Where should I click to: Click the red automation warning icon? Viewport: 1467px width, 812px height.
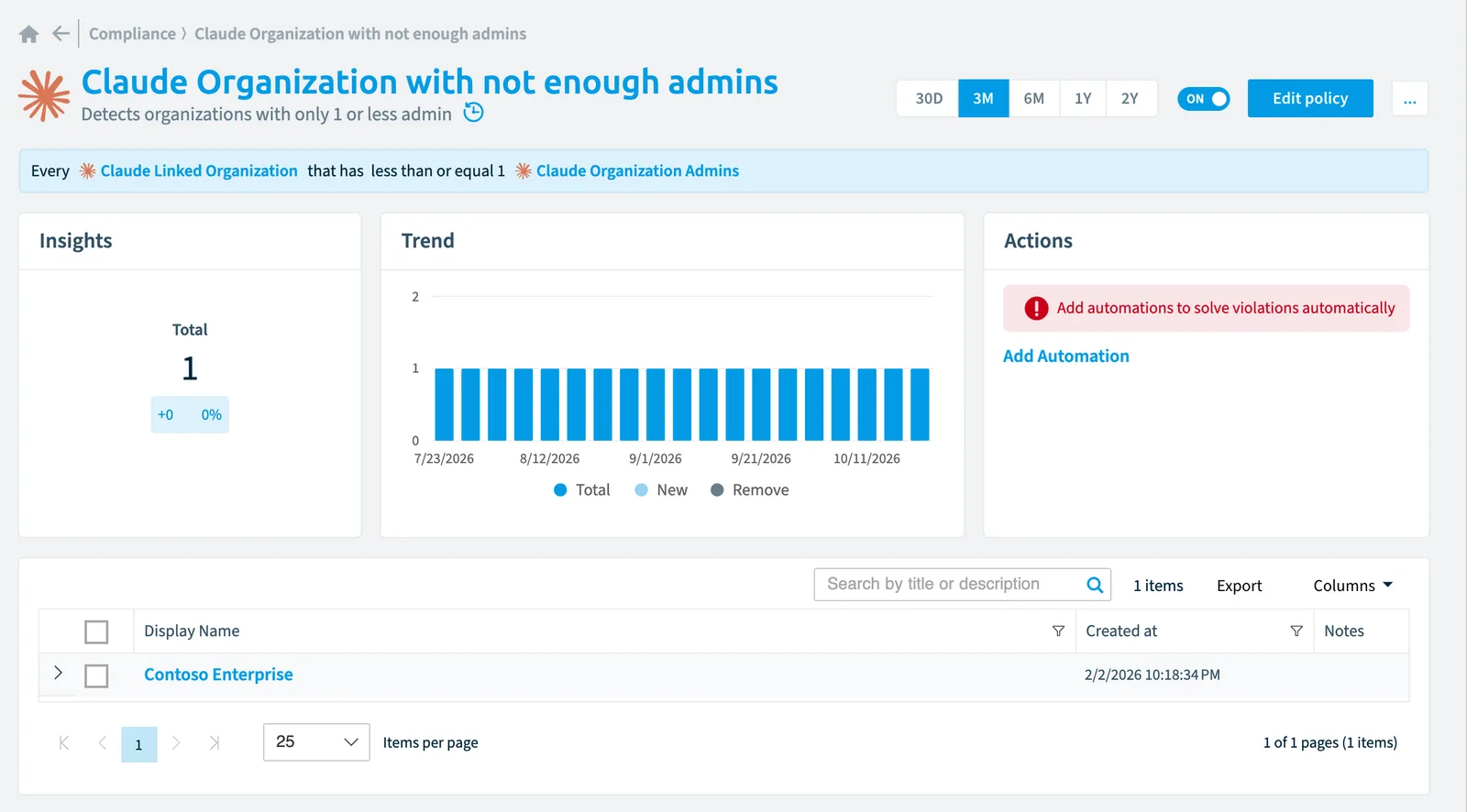(x=1036, y=308)
